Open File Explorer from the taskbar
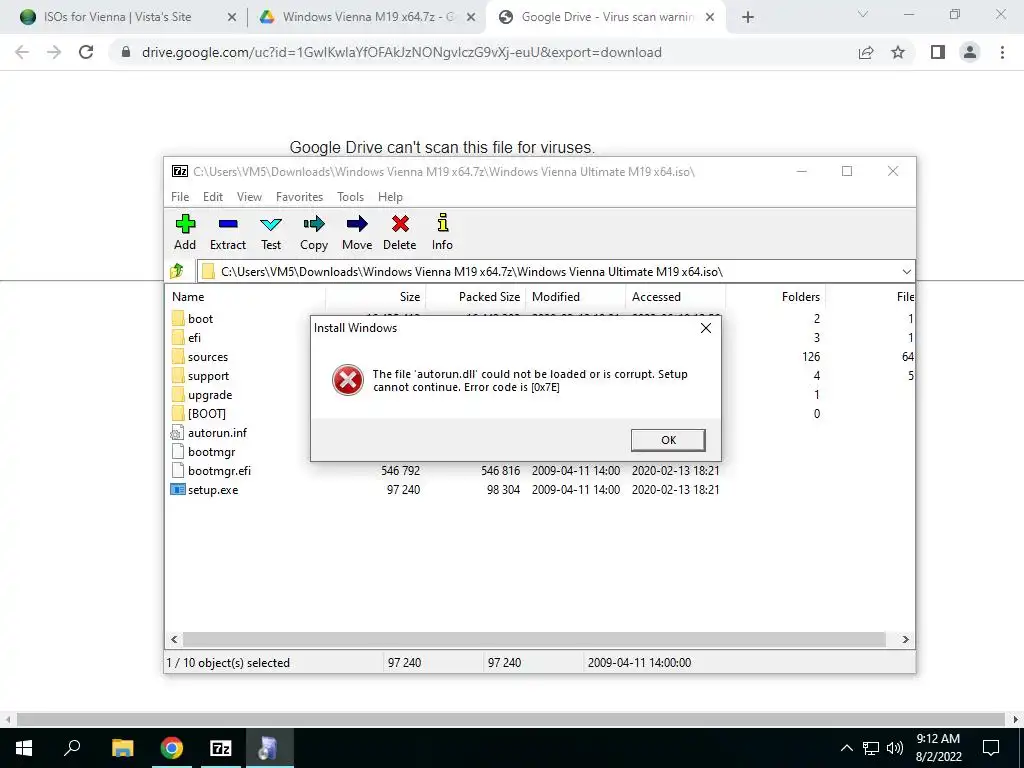 tap(123, 748)
